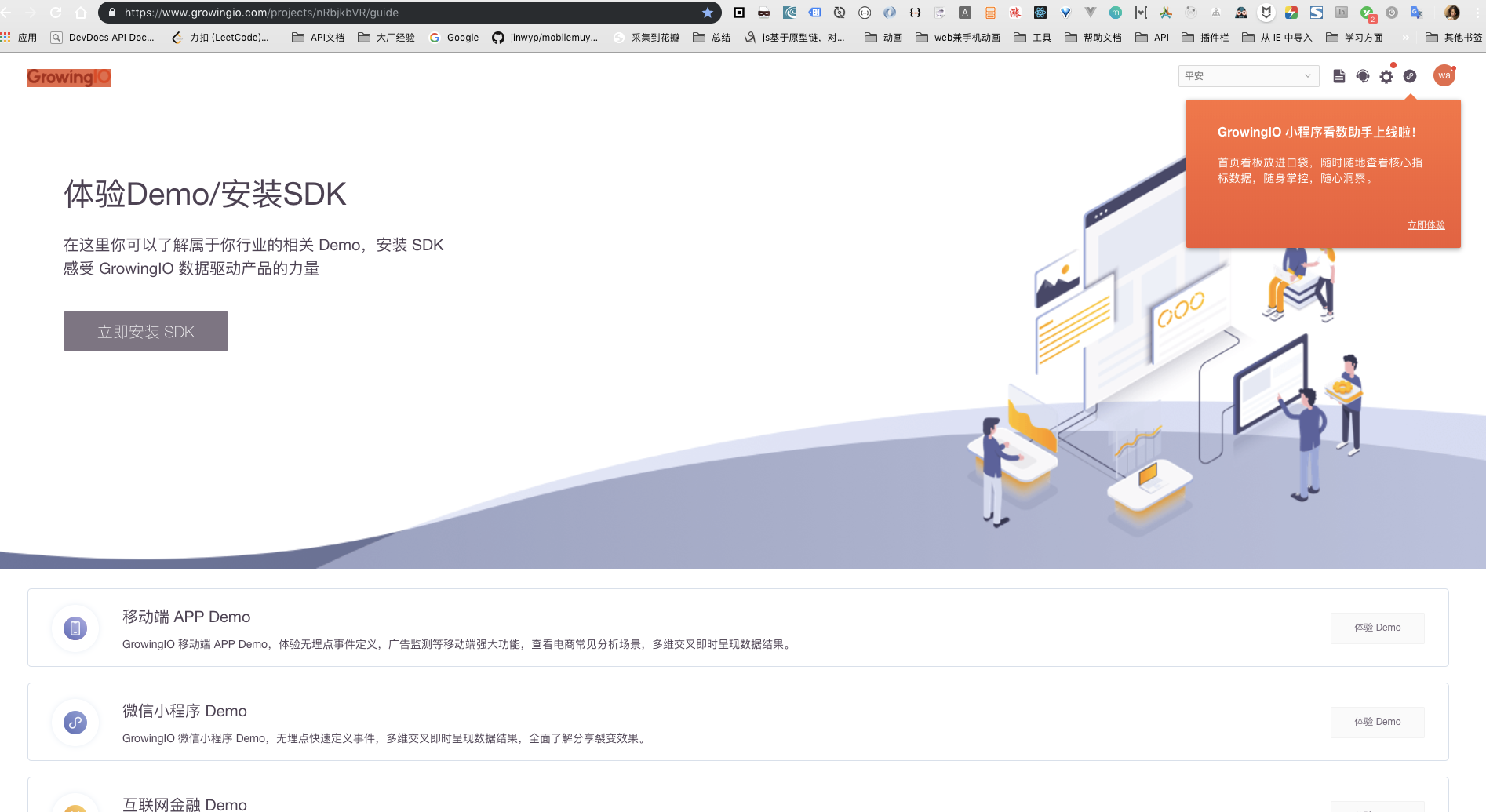The image size is (1486, 812).
Task: Open the js基于原型链 bookmark
Action: click(794, 38)
